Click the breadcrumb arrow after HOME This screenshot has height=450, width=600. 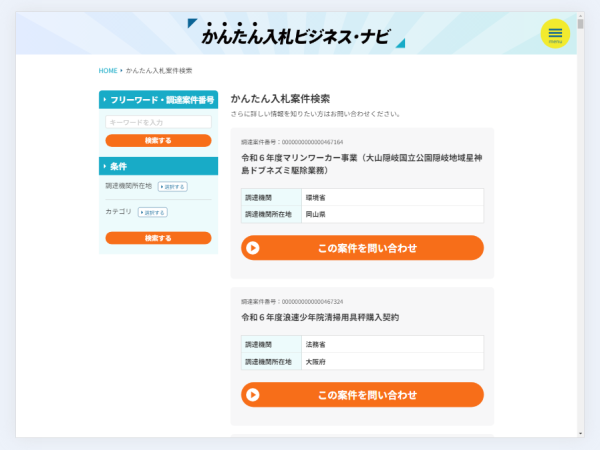pos(121,71)
